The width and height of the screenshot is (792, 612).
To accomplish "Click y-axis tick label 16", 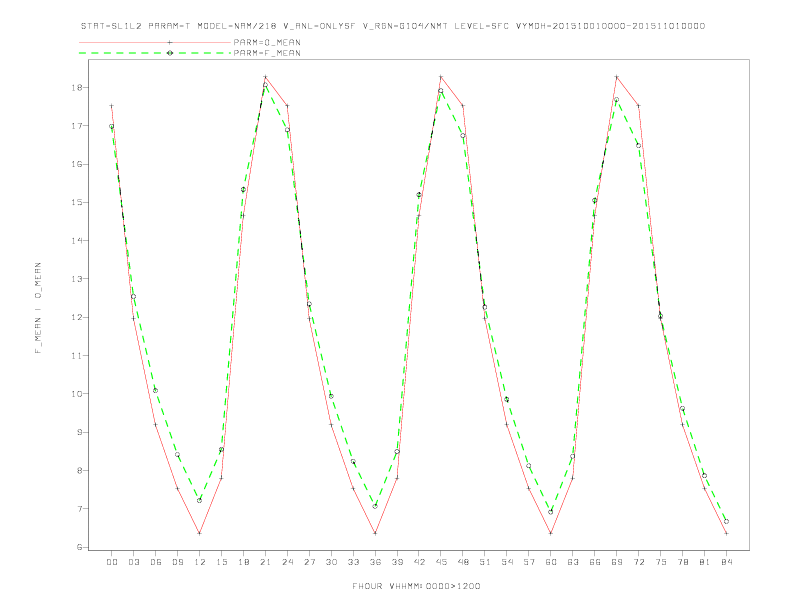I will click(77, 164).
